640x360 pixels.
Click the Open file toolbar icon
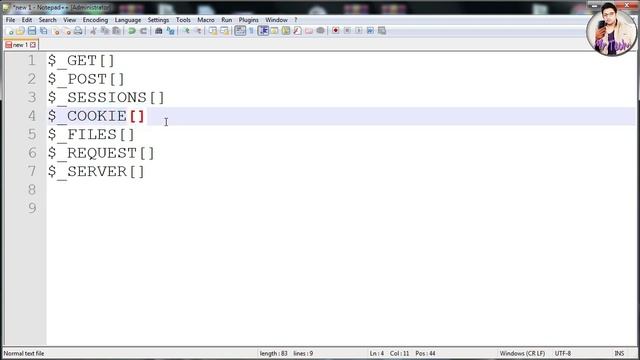point(20,31)
